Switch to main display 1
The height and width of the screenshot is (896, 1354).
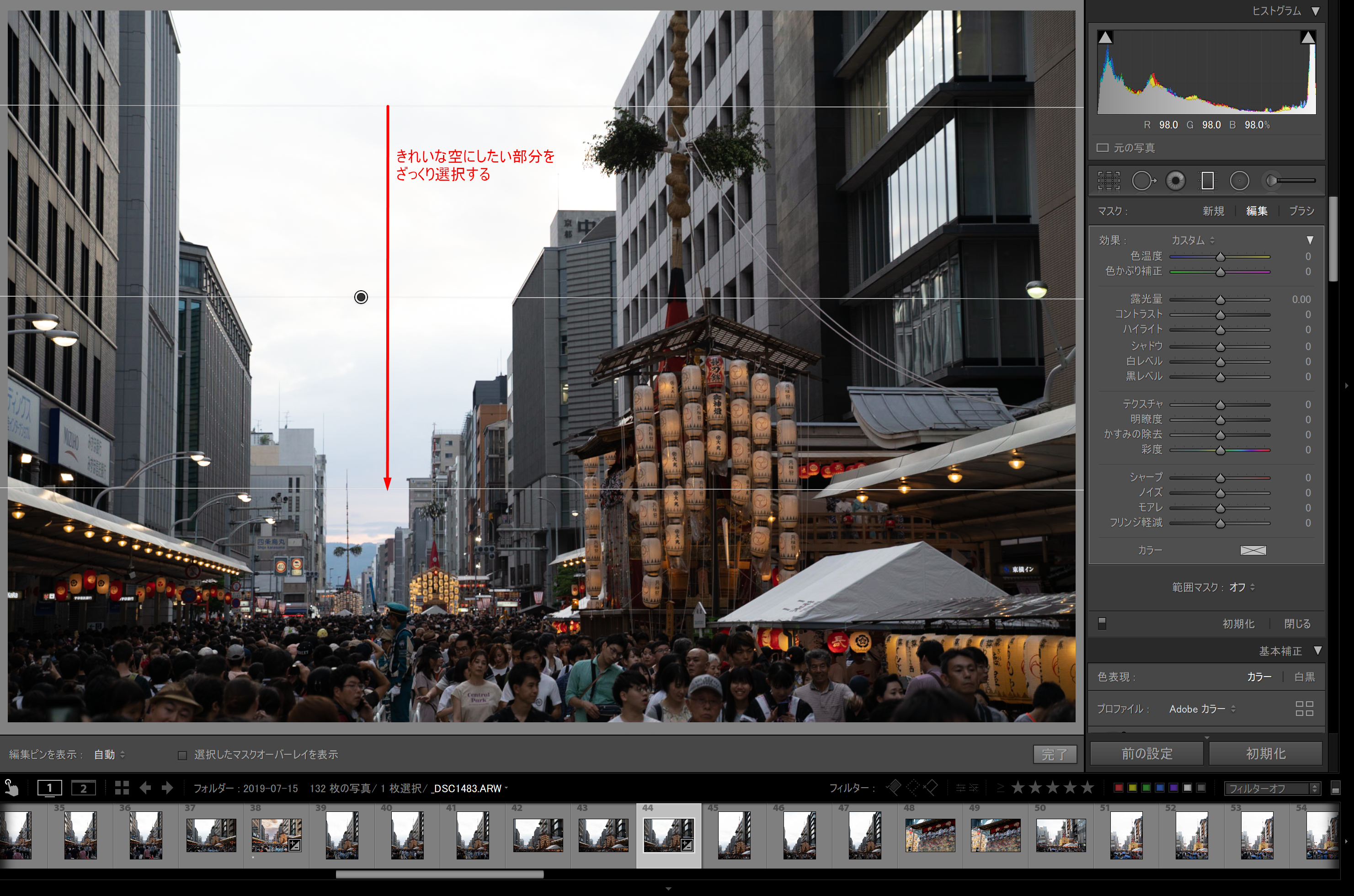click(50, 788)
